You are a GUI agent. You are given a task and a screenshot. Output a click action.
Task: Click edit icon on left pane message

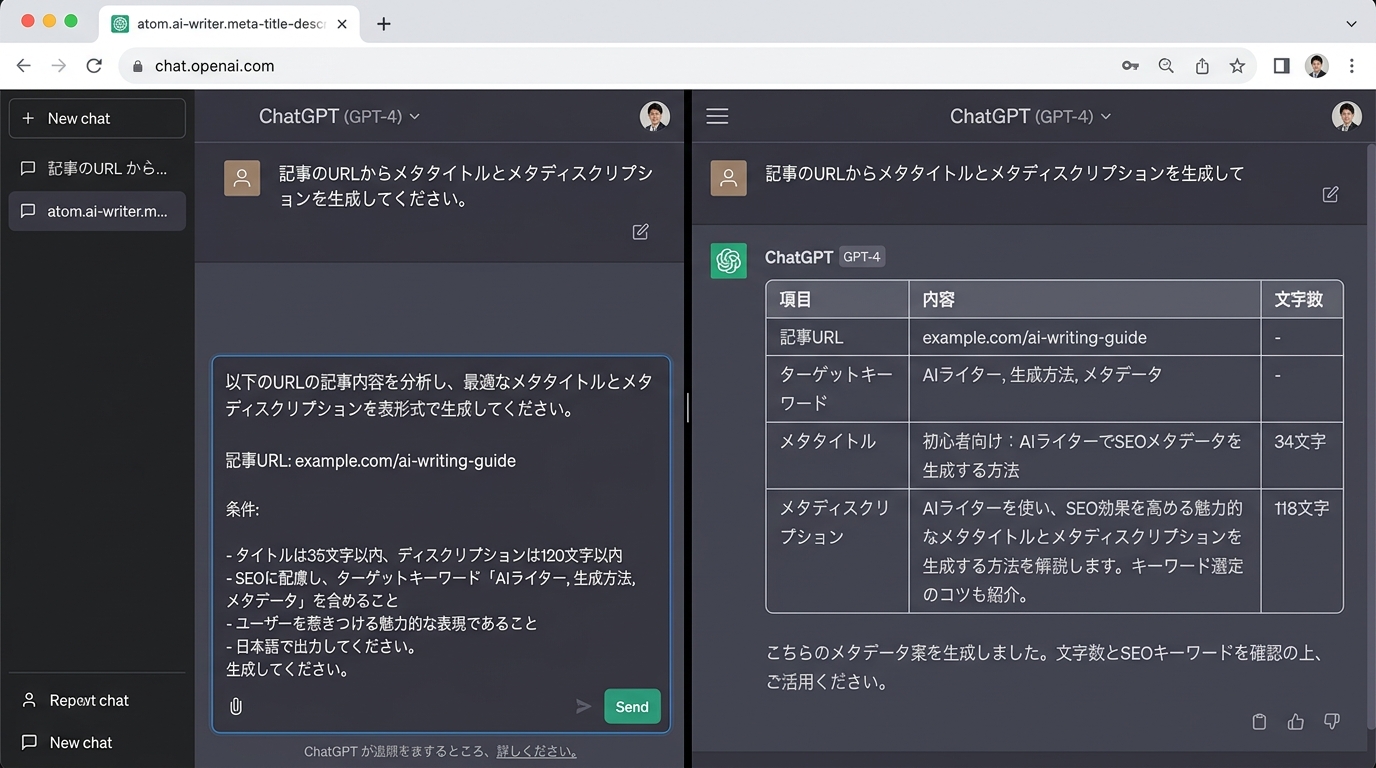point(641,232)
